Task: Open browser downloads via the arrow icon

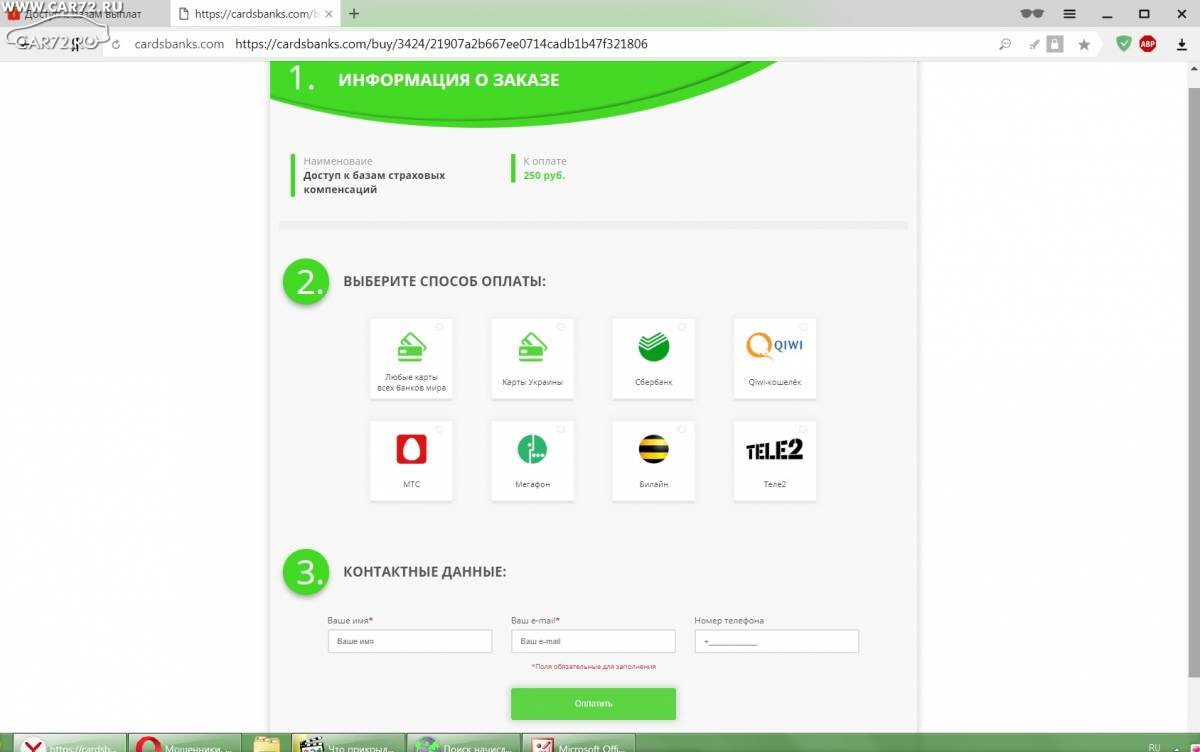Action: [x=1182, y=44]
